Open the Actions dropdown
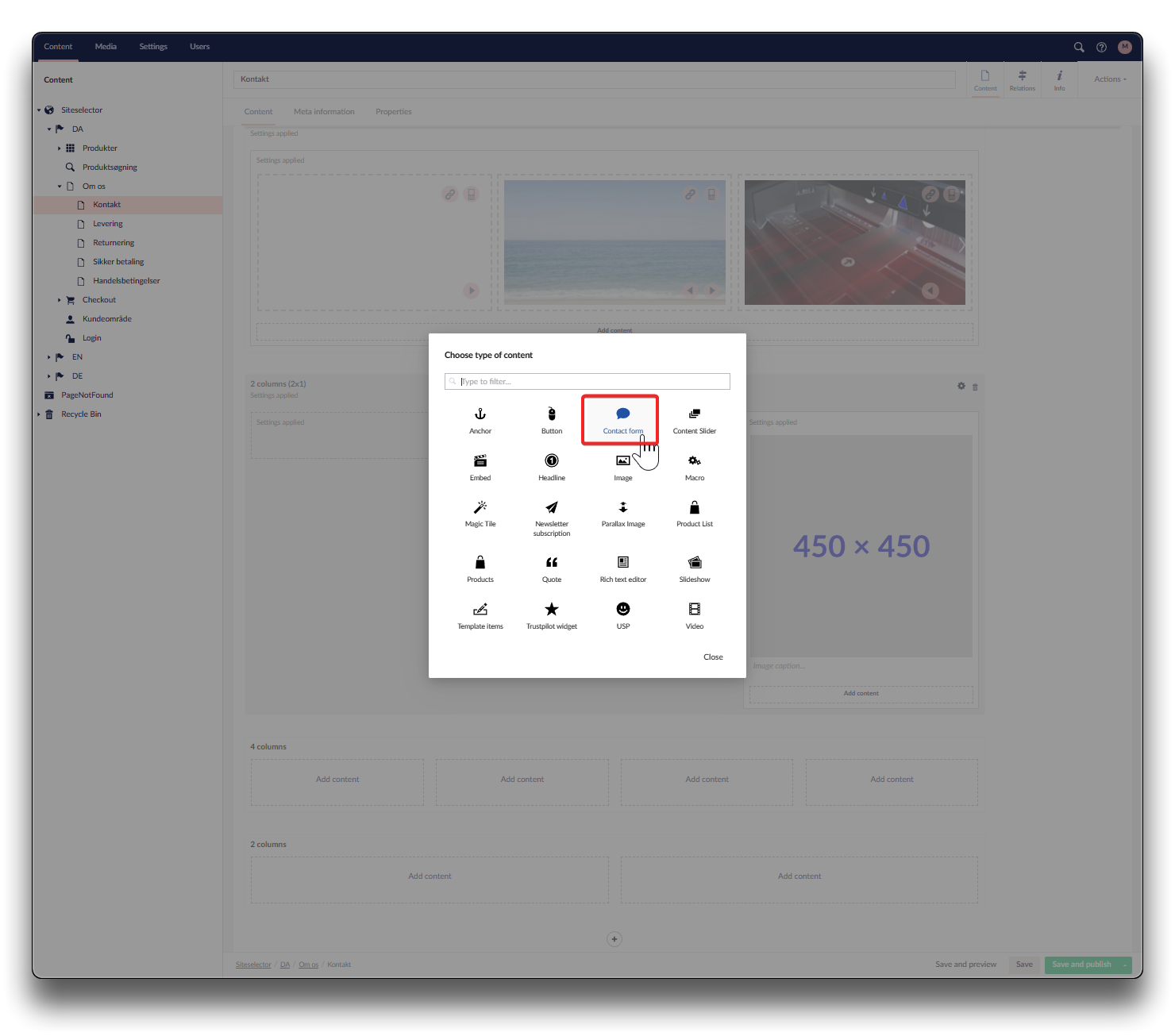1175x1036 pixels. click(x=1110, y=79)
